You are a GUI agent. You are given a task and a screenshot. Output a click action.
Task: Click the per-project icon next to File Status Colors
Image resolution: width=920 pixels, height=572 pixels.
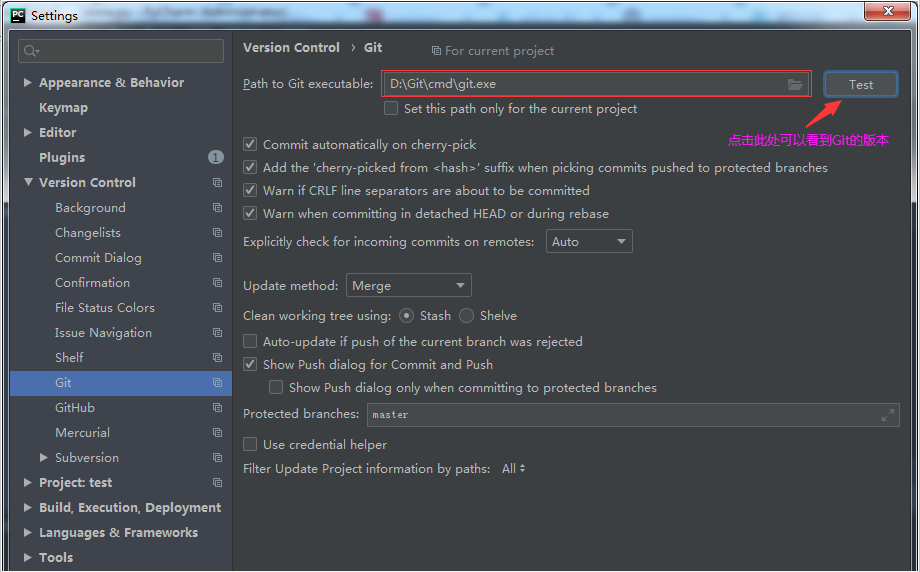click(x=217, y=307)
